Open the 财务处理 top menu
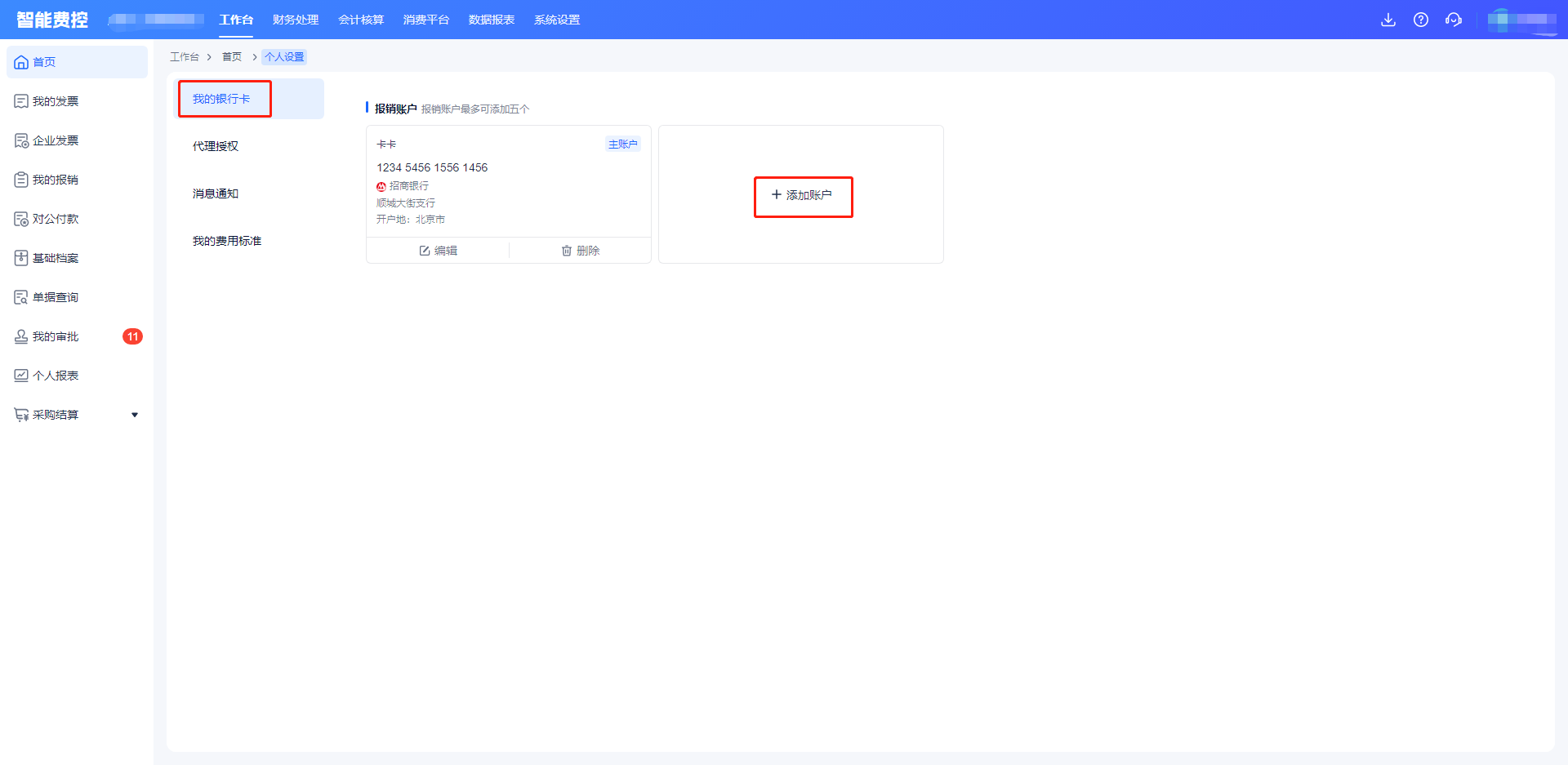Viewport: 1568px width, 765px height. coord(296,20)
